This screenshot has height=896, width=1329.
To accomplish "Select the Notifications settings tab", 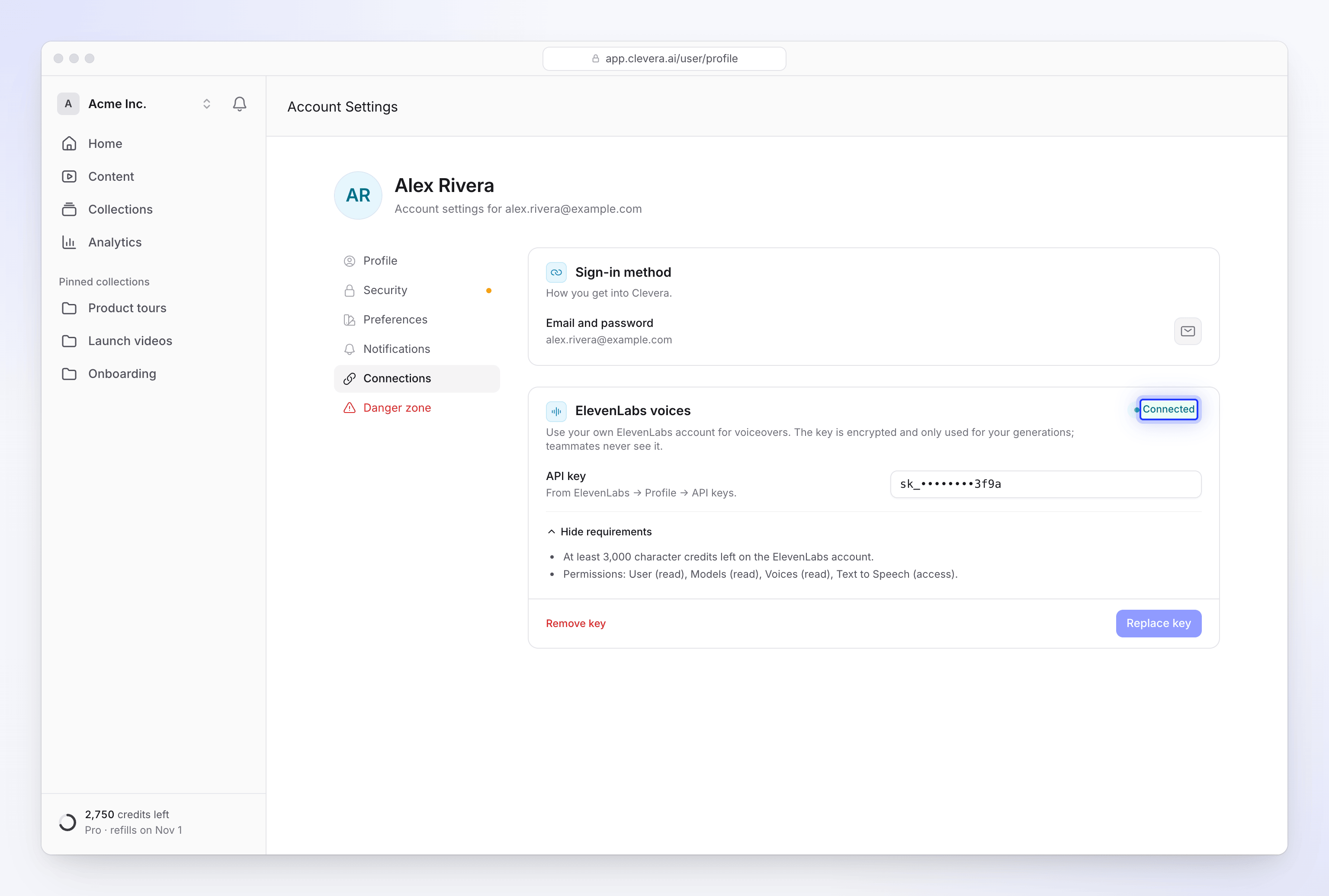I will point(417,349).
